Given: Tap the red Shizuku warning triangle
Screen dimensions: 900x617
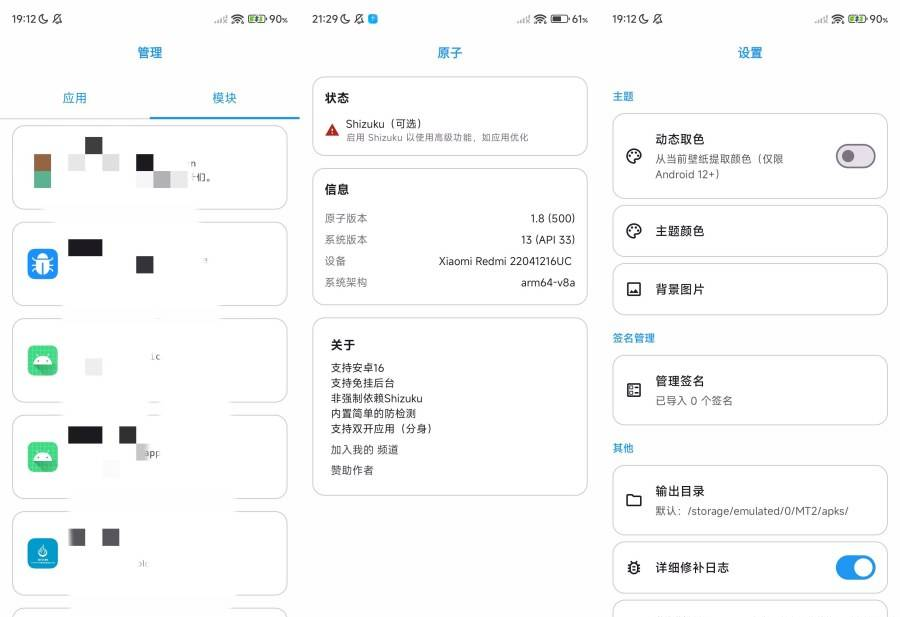Looking at the screenshot, I should click(332, 130).
